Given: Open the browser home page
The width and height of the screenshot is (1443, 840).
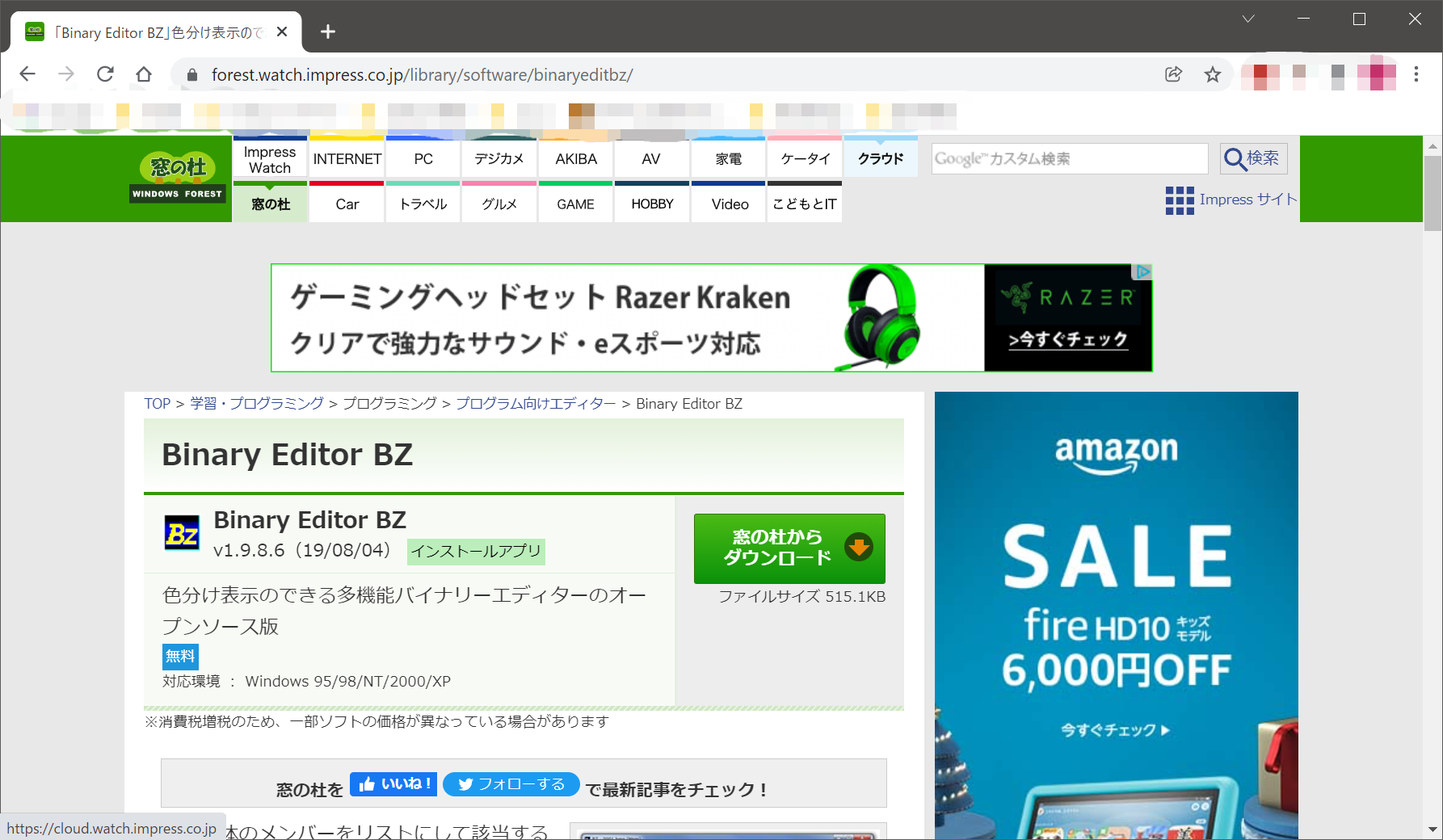Looking at the screenshot, I should (144, 74).
